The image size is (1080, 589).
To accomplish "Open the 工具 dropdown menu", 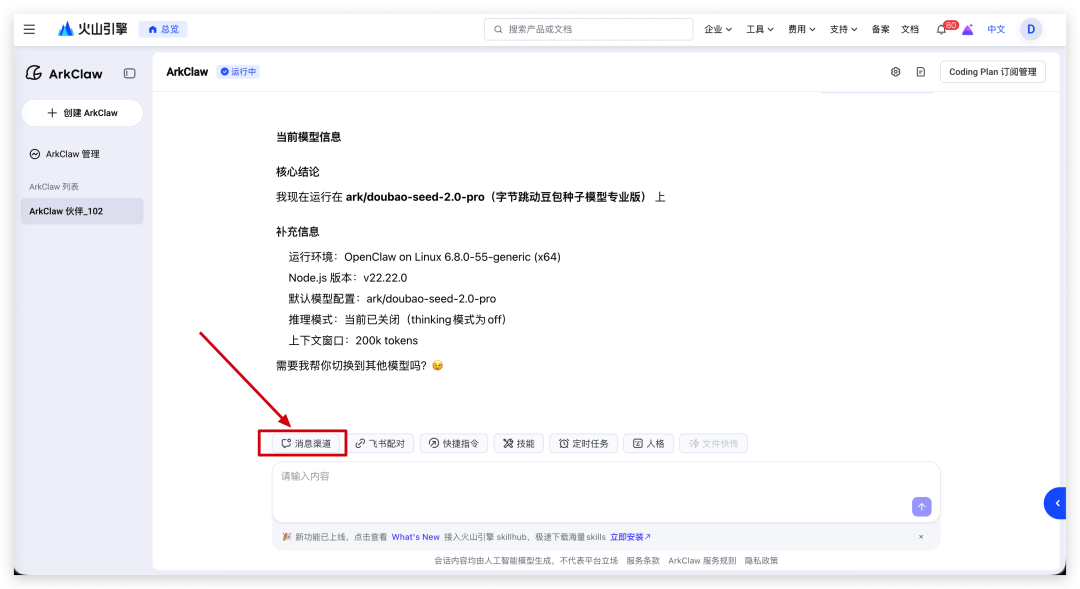I will 760,29.
